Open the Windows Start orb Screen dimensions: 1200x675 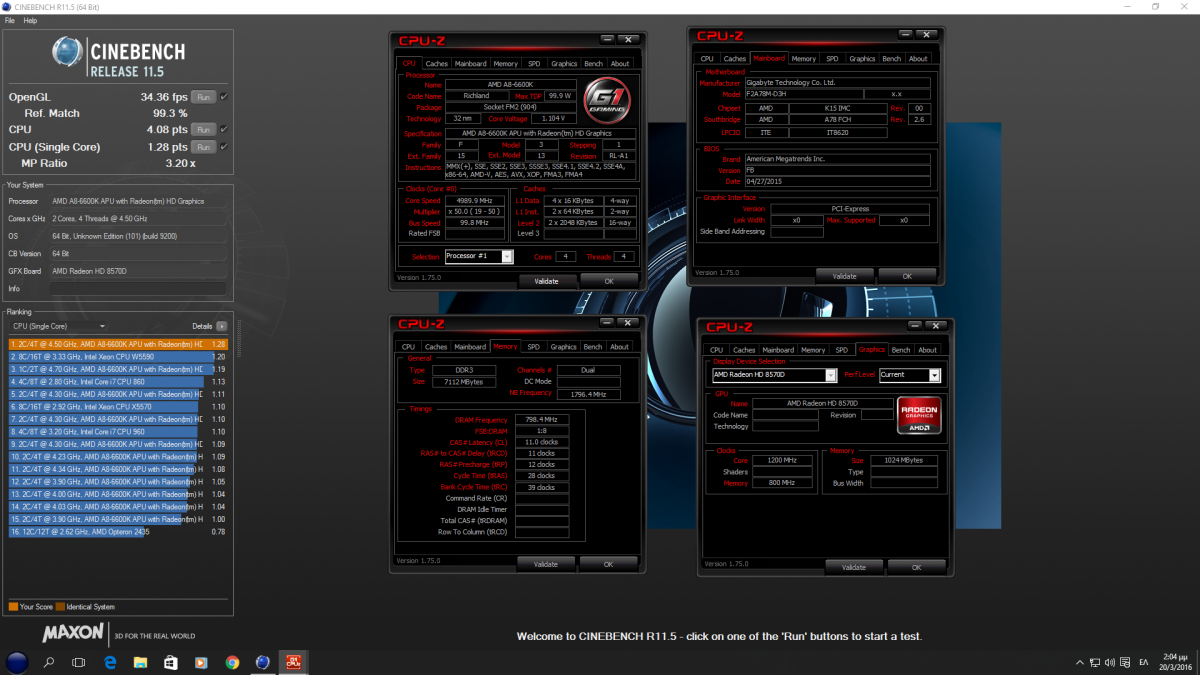(17, 662)
